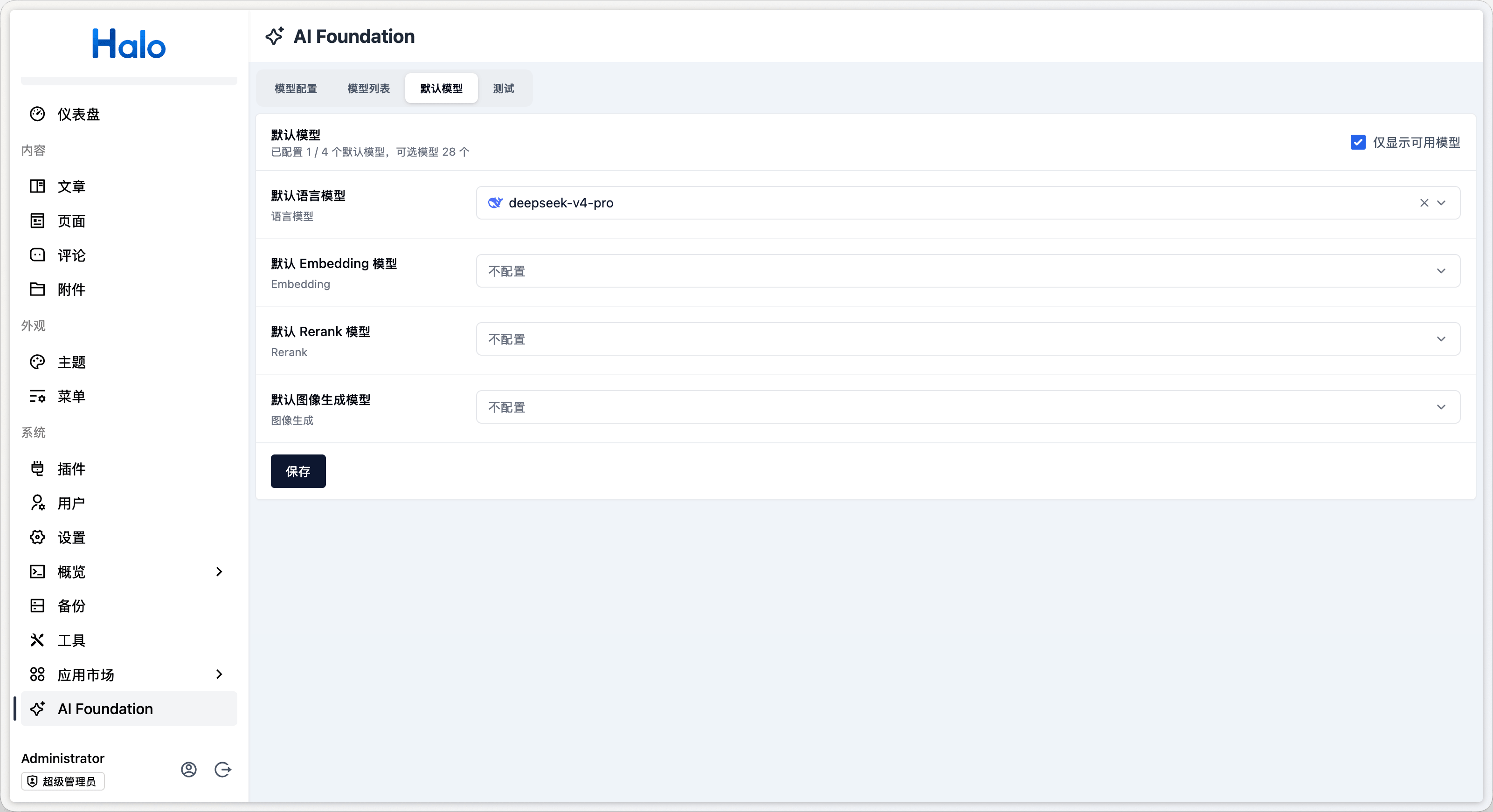Click the 保存 save button

coord(298,471)
